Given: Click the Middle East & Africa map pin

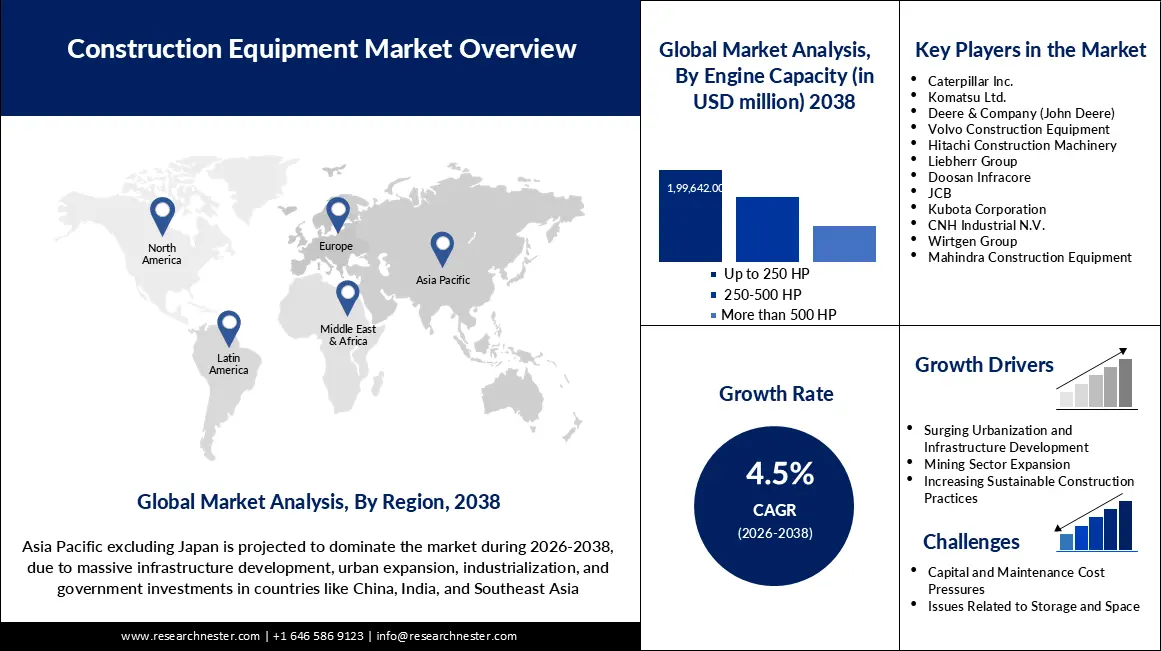Looking at the screenshot, I should pos(347,298).
